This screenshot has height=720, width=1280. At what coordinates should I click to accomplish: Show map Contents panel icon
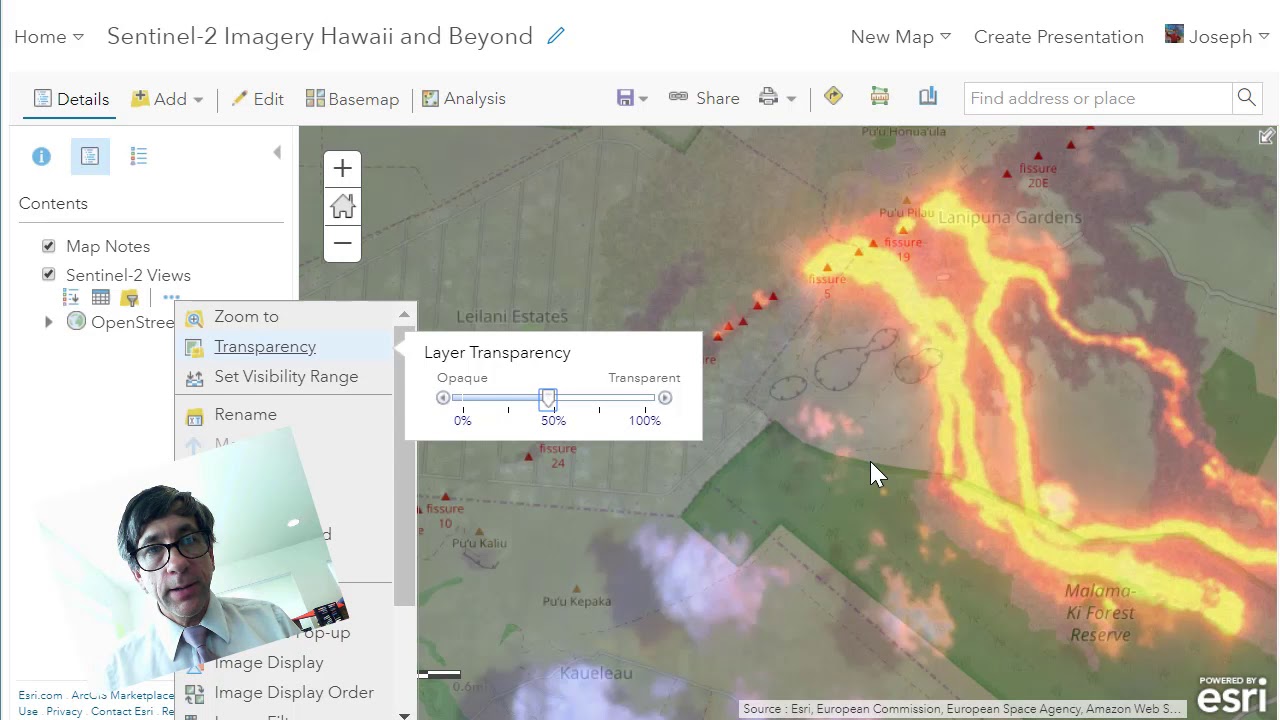[90, 156]
